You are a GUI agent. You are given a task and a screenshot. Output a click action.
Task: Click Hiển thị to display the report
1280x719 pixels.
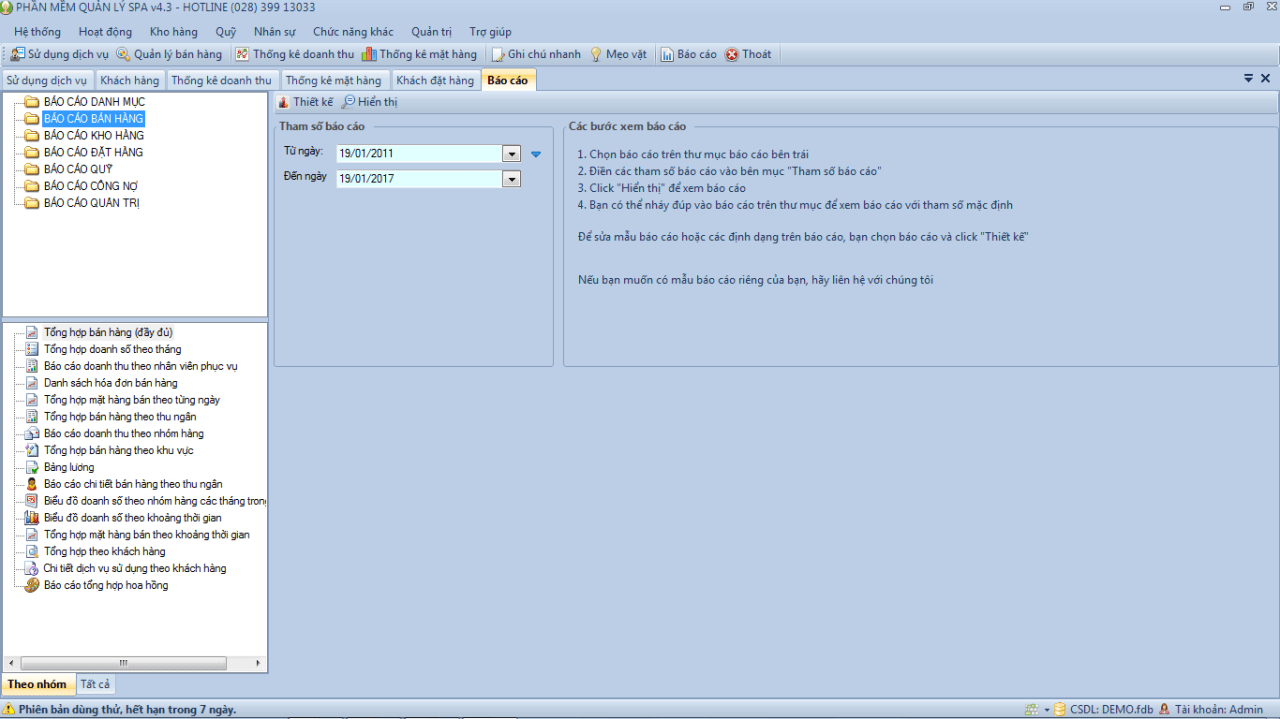pos(369,102)
